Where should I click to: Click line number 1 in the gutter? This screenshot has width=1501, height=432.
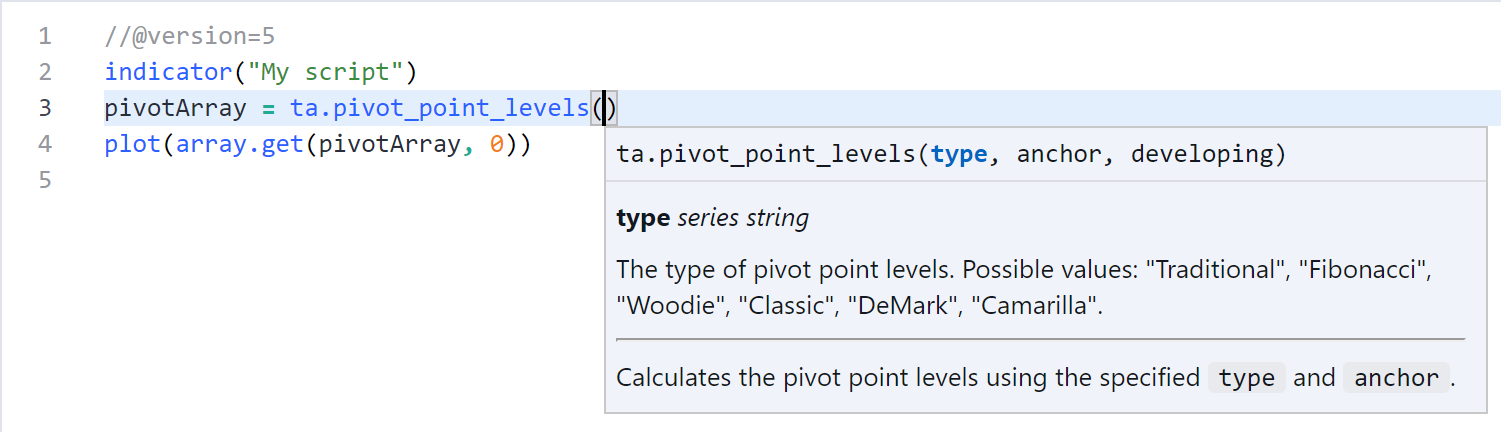44,37
